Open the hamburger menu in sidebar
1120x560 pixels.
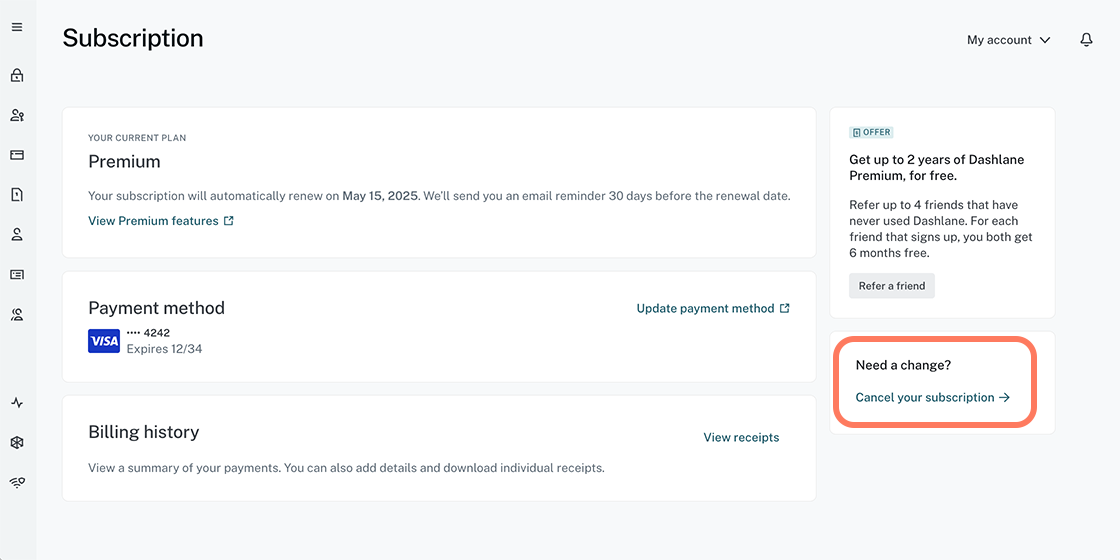pos(17,27)
